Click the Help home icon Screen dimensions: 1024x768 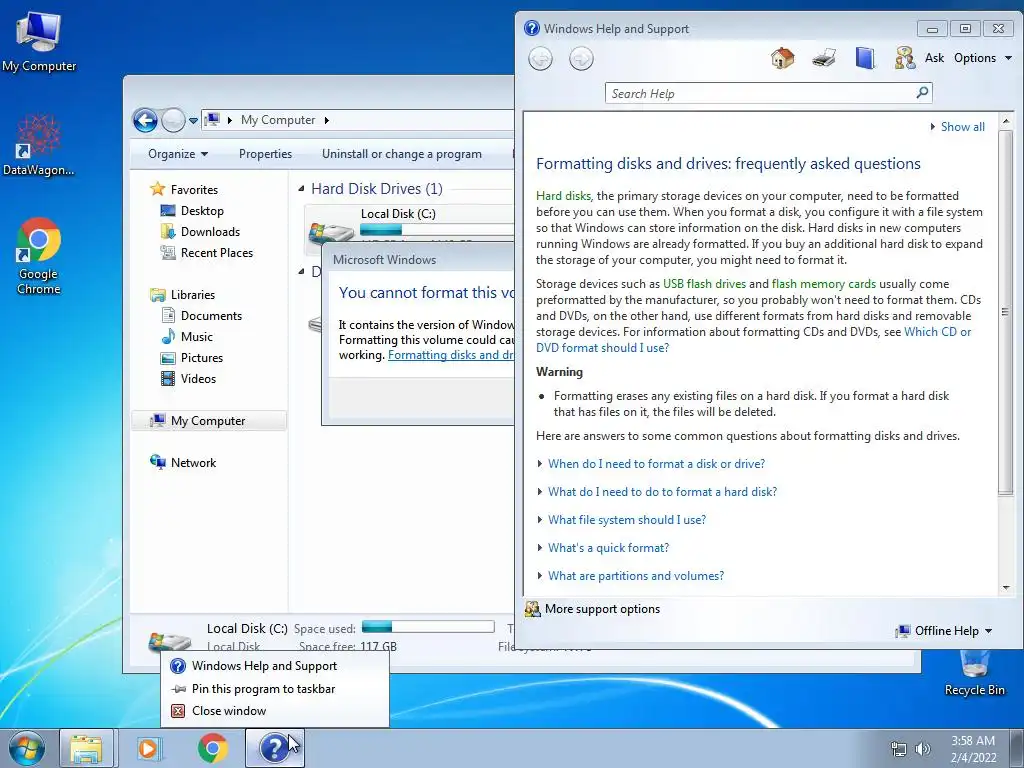point(782,58)
